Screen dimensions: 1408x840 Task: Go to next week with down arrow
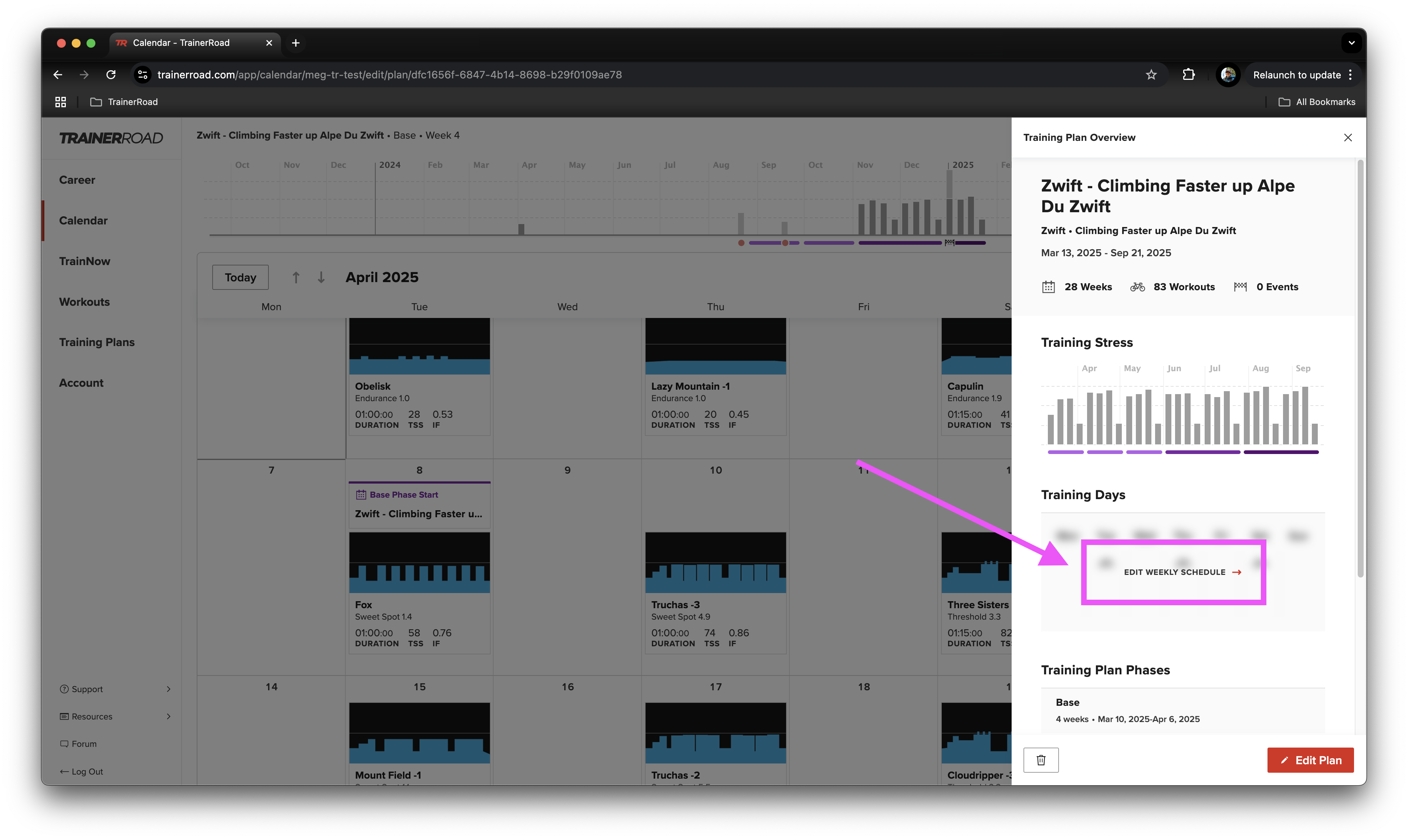[x=321, y=277]
